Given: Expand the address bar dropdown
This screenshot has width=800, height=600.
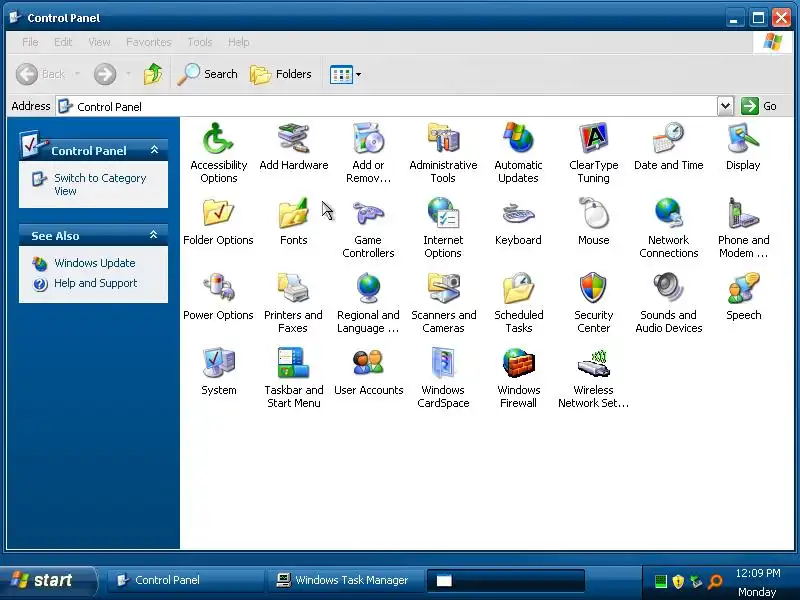Looking at the screenshot, I should [725, 106].
